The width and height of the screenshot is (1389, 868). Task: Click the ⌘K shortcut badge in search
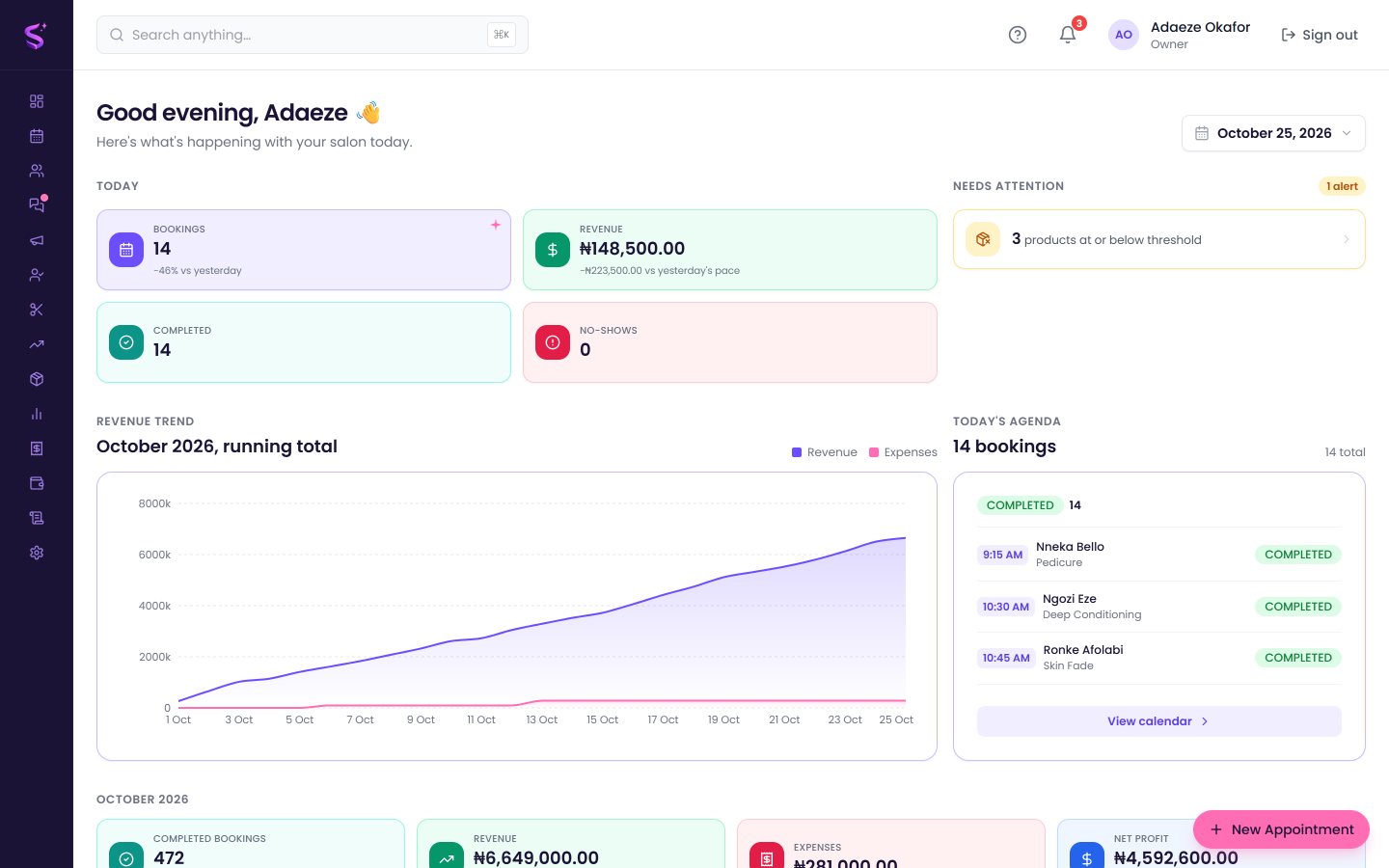coord(502,35)
